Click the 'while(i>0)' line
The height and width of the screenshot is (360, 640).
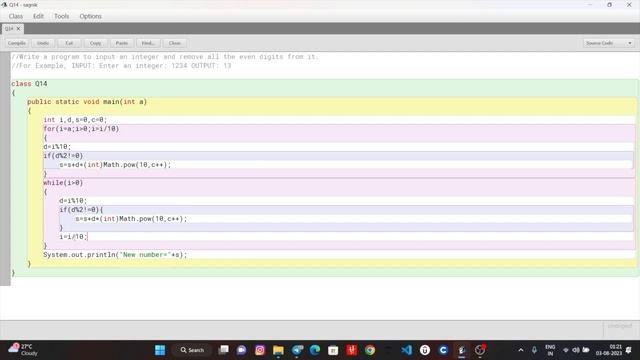pyautogui.click(x=63, y=182)
